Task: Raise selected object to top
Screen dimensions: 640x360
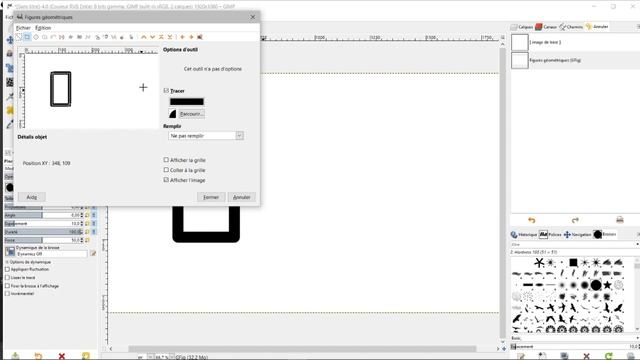Action: [161, 37]
